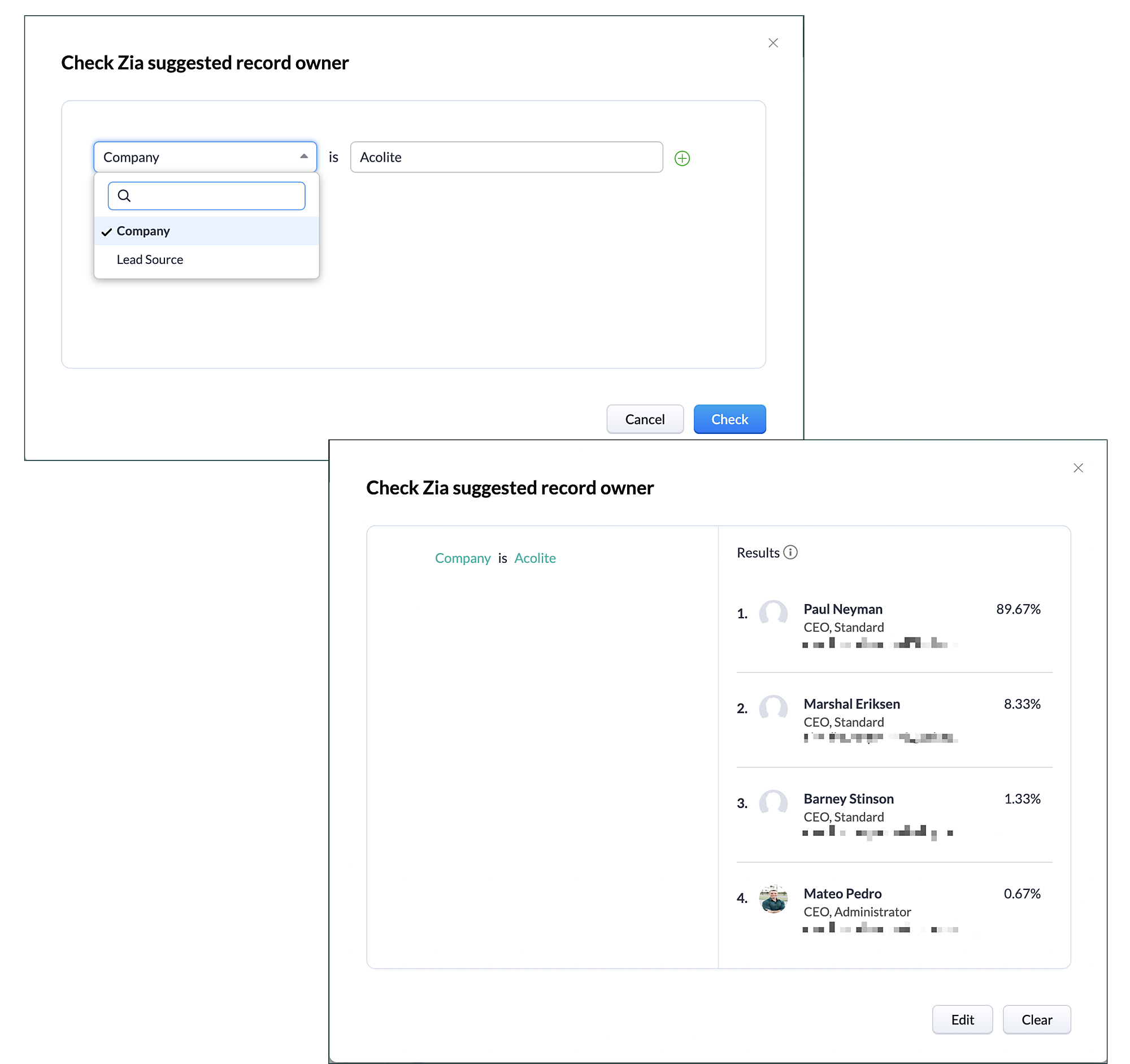Click the green plus add-criteria icon
The height and width of the screenshot is (1064, 1130).
coord(681,158)
